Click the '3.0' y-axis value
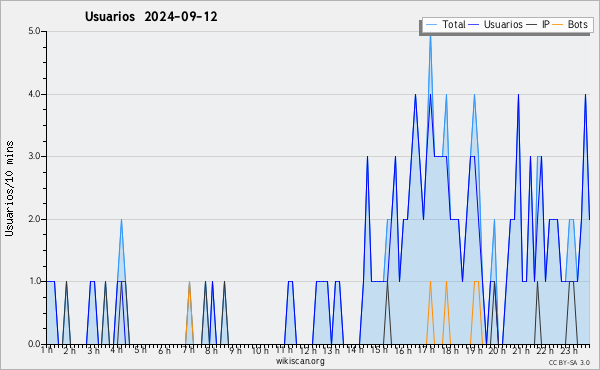The image size is (600, 370). coord(34,156)
